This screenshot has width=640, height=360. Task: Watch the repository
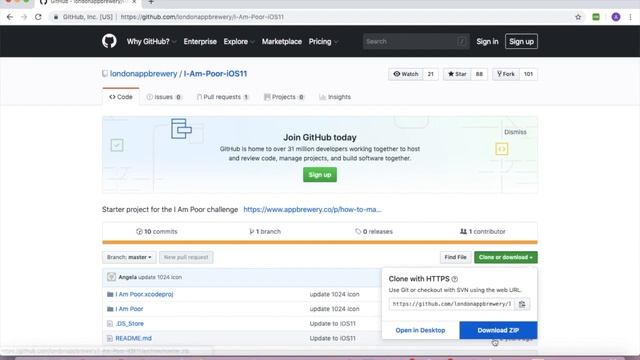point(406,74)
